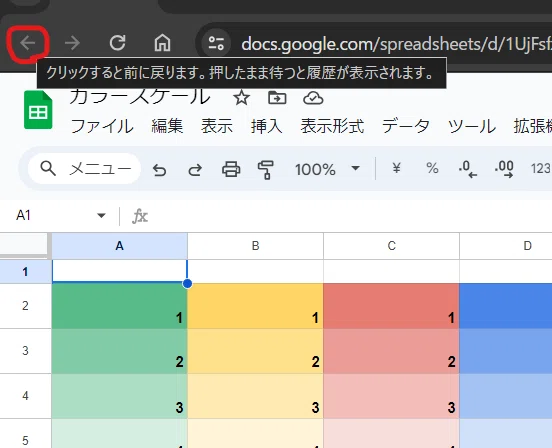Viewport: 552px width, 448px height.
Task: Move the document using the folder icon
Action: click(x=277, y=98)
